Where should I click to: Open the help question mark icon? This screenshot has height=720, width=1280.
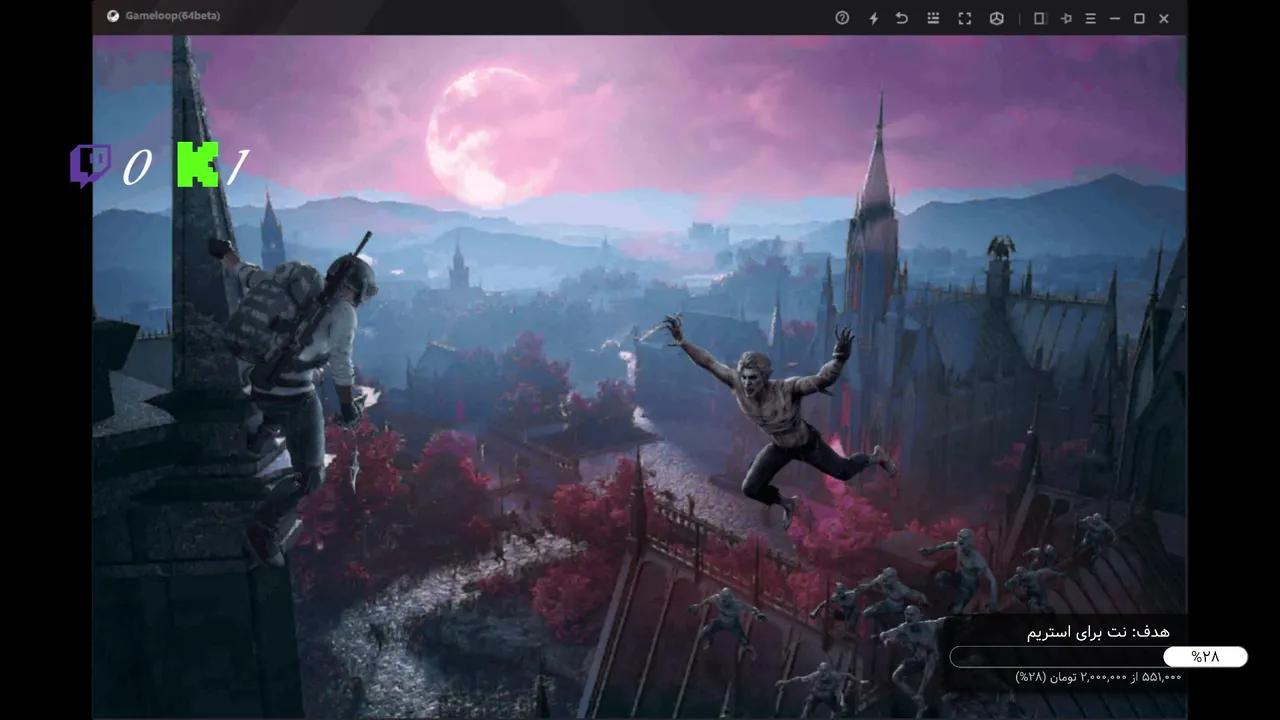pos(842,18)
